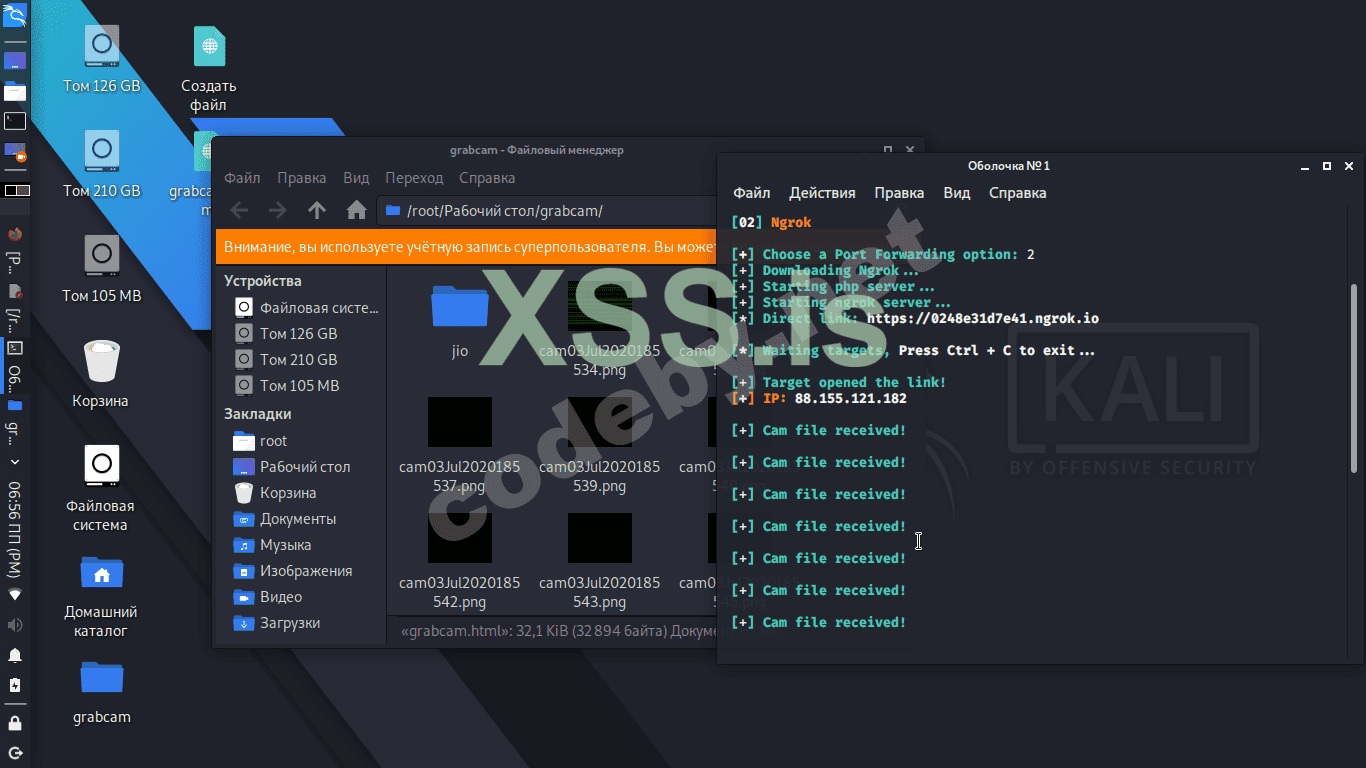Select the jio folder in the file manager
1366x768 pixels.
coord(460,321)
